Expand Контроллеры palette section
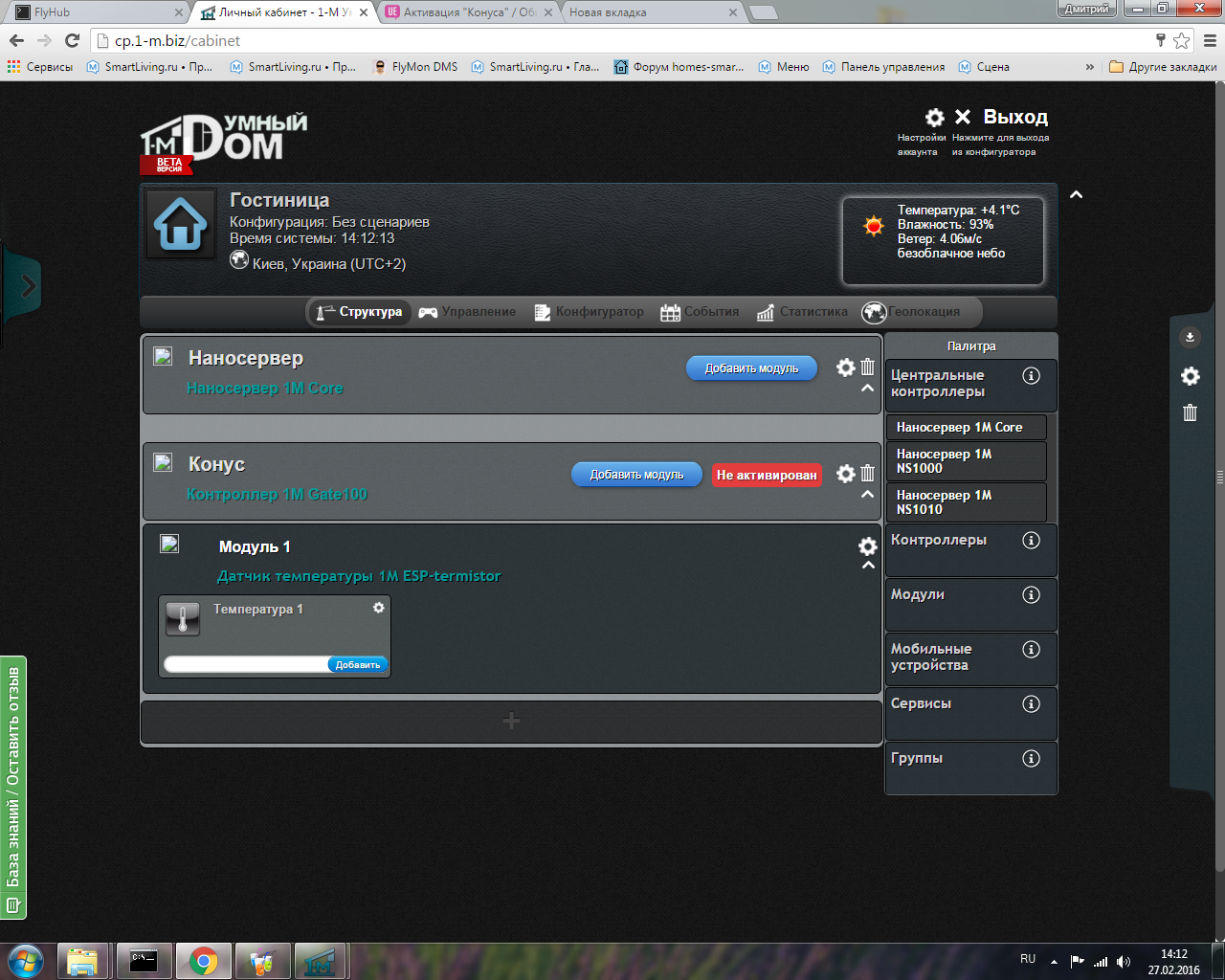 [x=971, y=549]
